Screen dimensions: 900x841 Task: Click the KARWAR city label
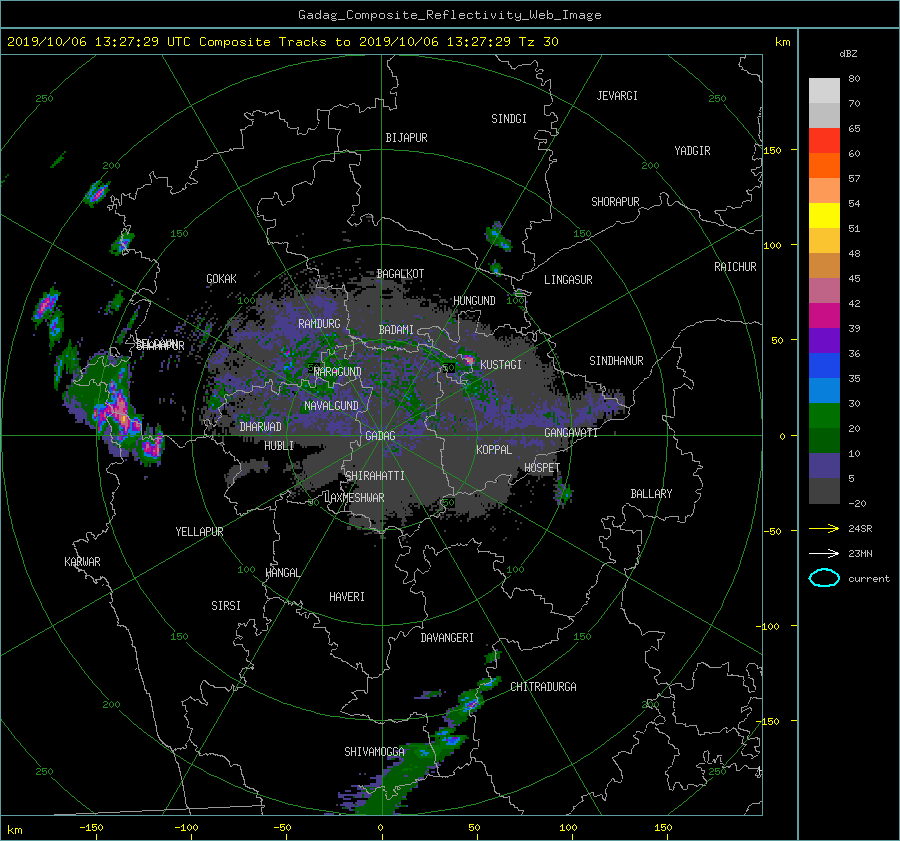pyautogui.click(x=82, y=562)
